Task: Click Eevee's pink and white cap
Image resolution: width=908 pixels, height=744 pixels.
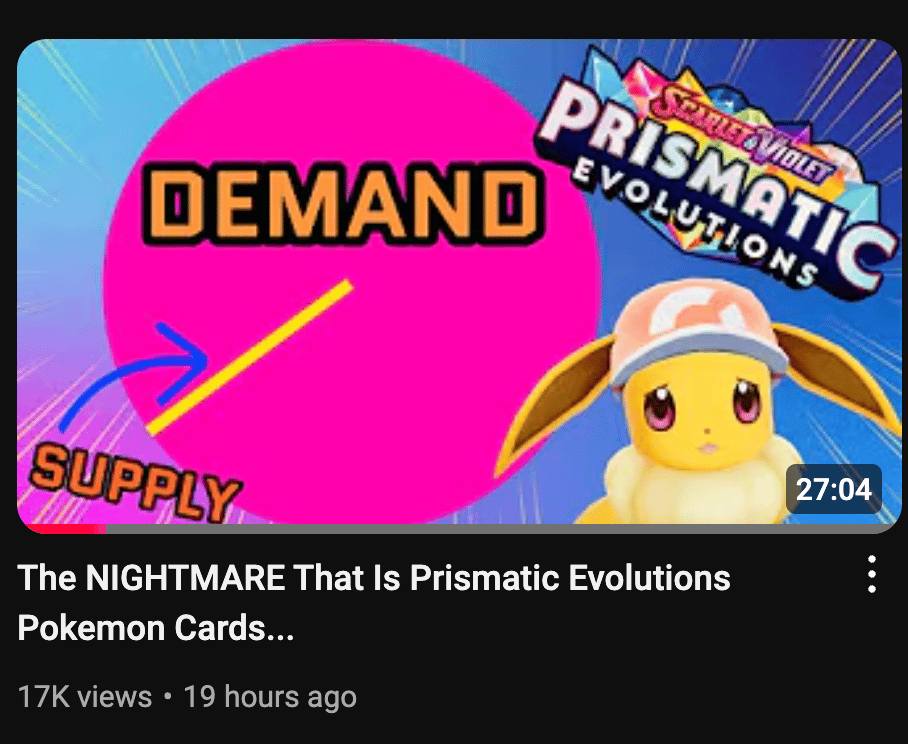Action: click(x=697, y=331)
